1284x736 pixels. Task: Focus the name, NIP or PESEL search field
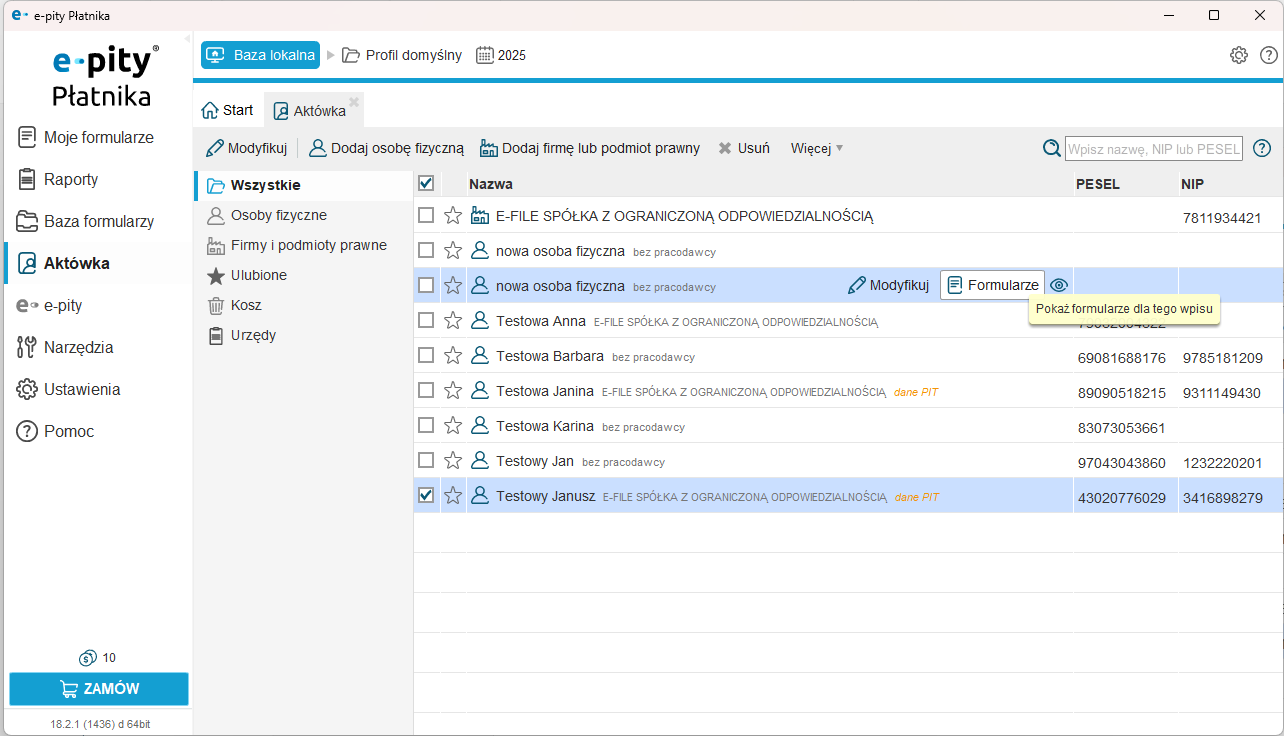coord(1153,149)
